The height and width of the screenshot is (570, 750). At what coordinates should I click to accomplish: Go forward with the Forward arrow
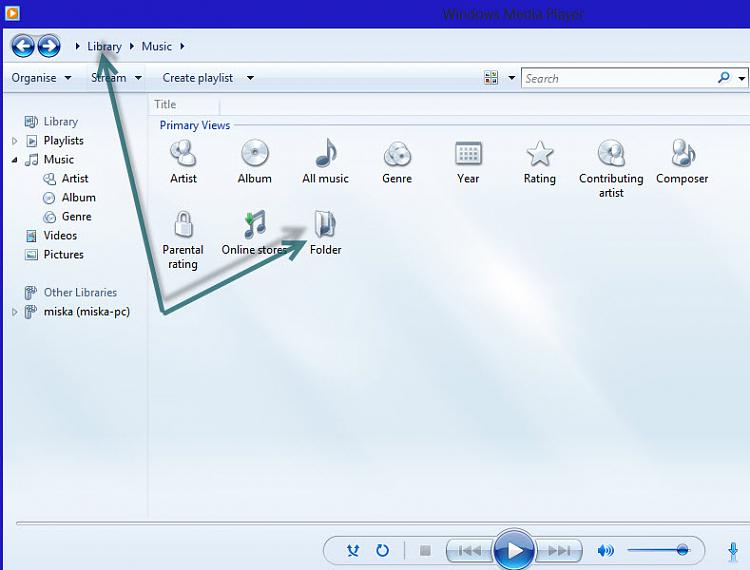click(49, 46)
